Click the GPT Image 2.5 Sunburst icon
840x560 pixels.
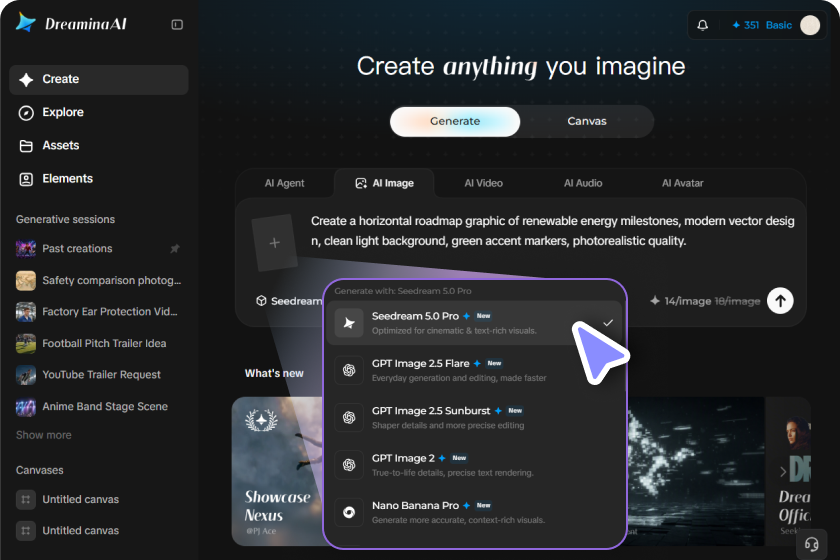(x=349, y=417)
